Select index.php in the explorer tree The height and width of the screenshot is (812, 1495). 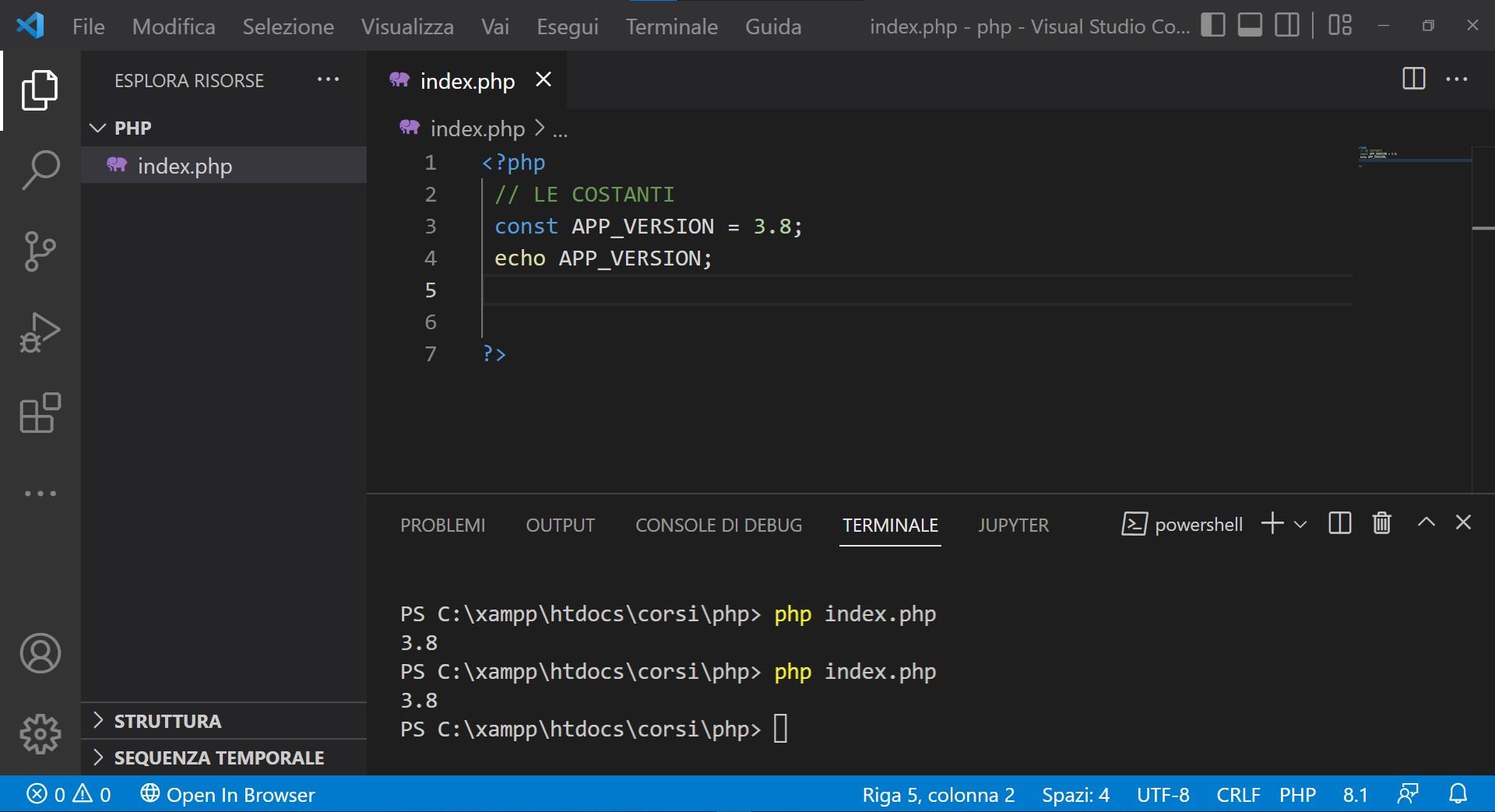click(223, 165)
